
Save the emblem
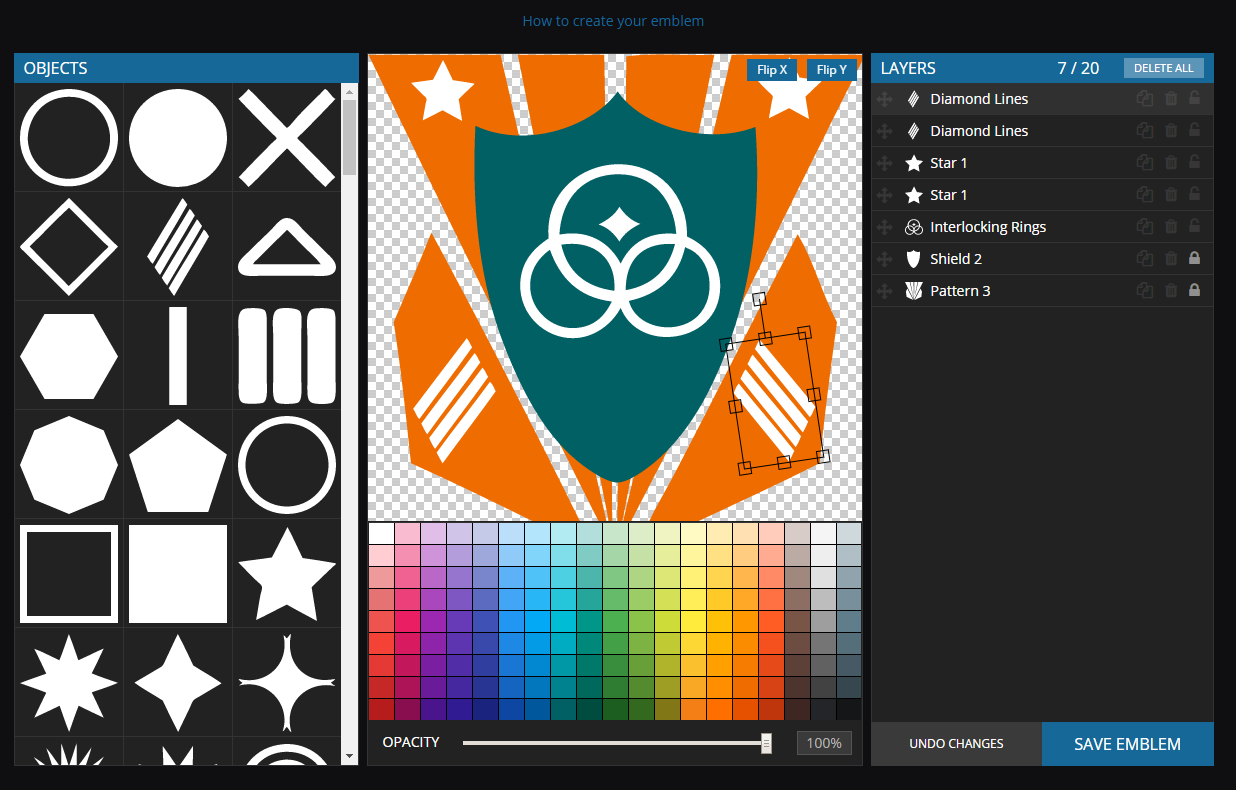click(1127, 743)
